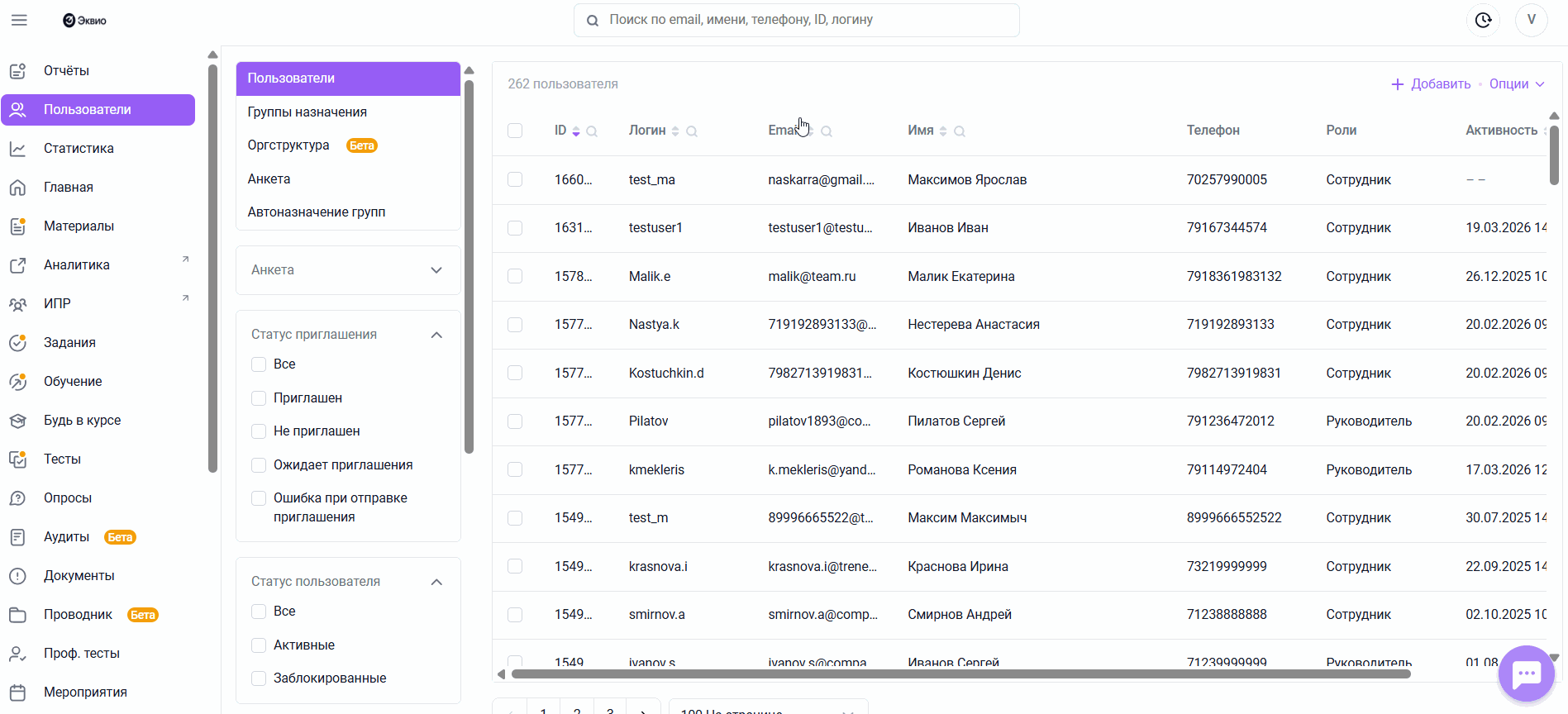Sort the table by ID
1568x714 pixels.
click(x=576, y=131)
